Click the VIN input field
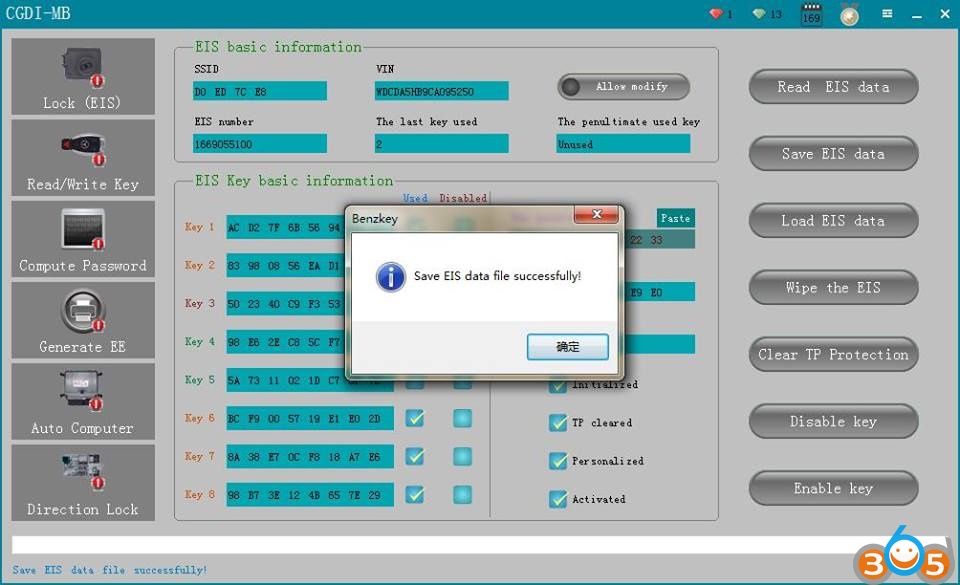The width and height of the screenshot is (960, 585). (441, 91)
